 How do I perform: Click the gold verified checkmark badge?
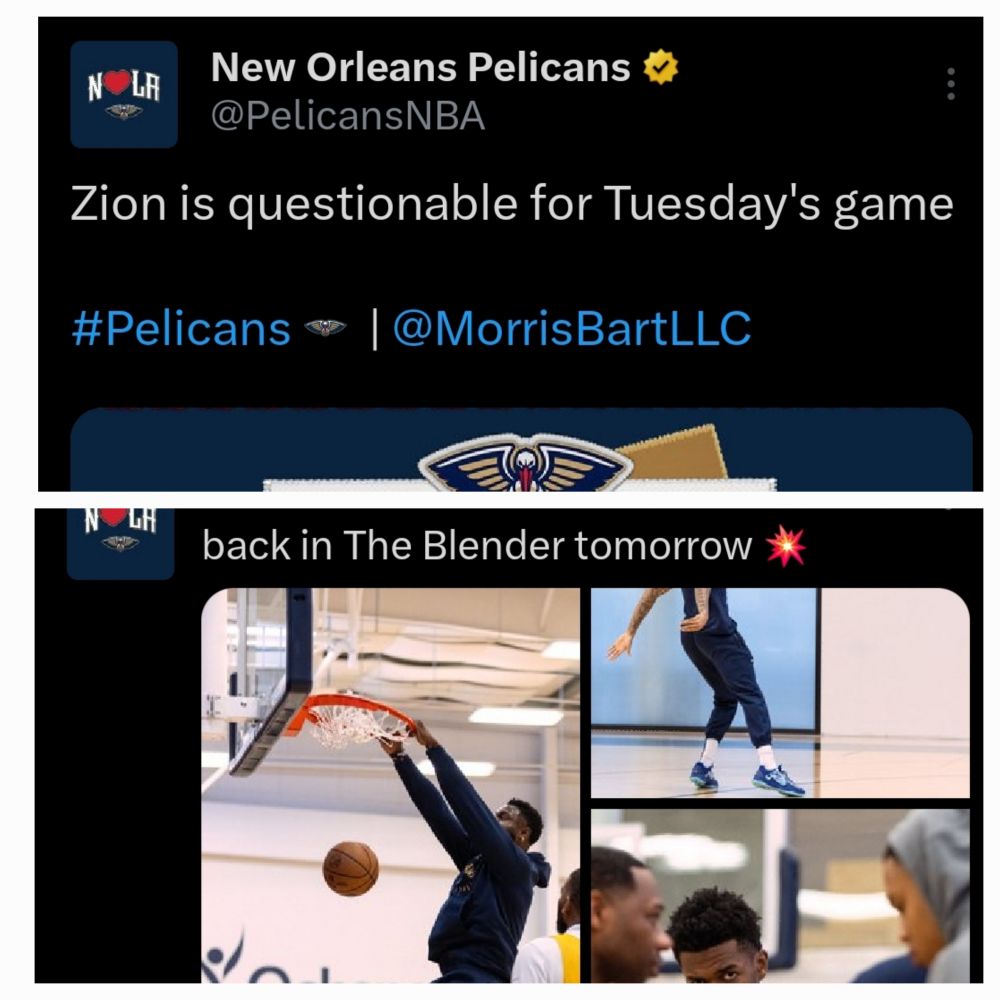660,67
